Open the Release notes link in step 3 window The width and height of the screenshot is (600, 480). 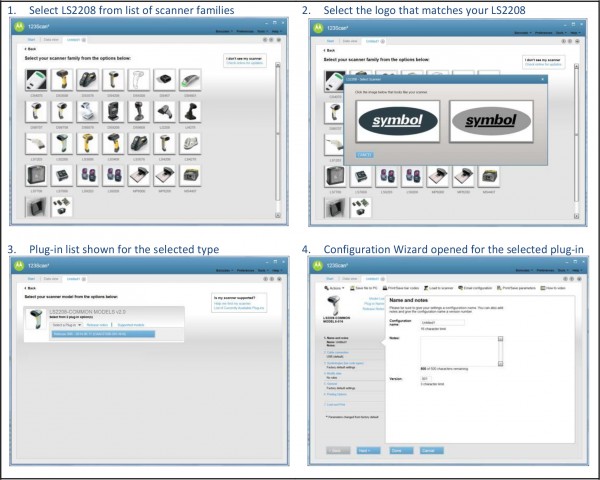[x=97, y=325]
